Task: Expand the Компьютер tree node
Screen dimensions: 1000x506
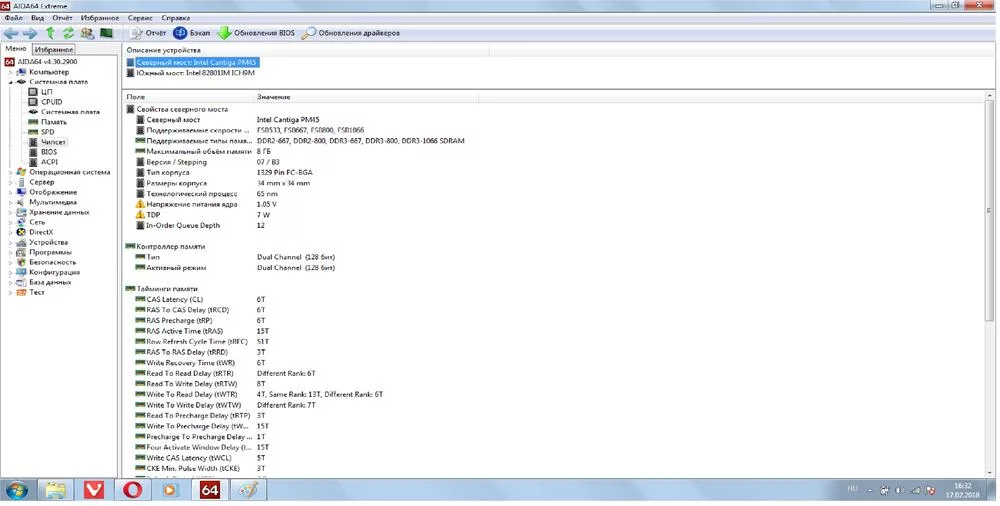Action: click(10, 72)
